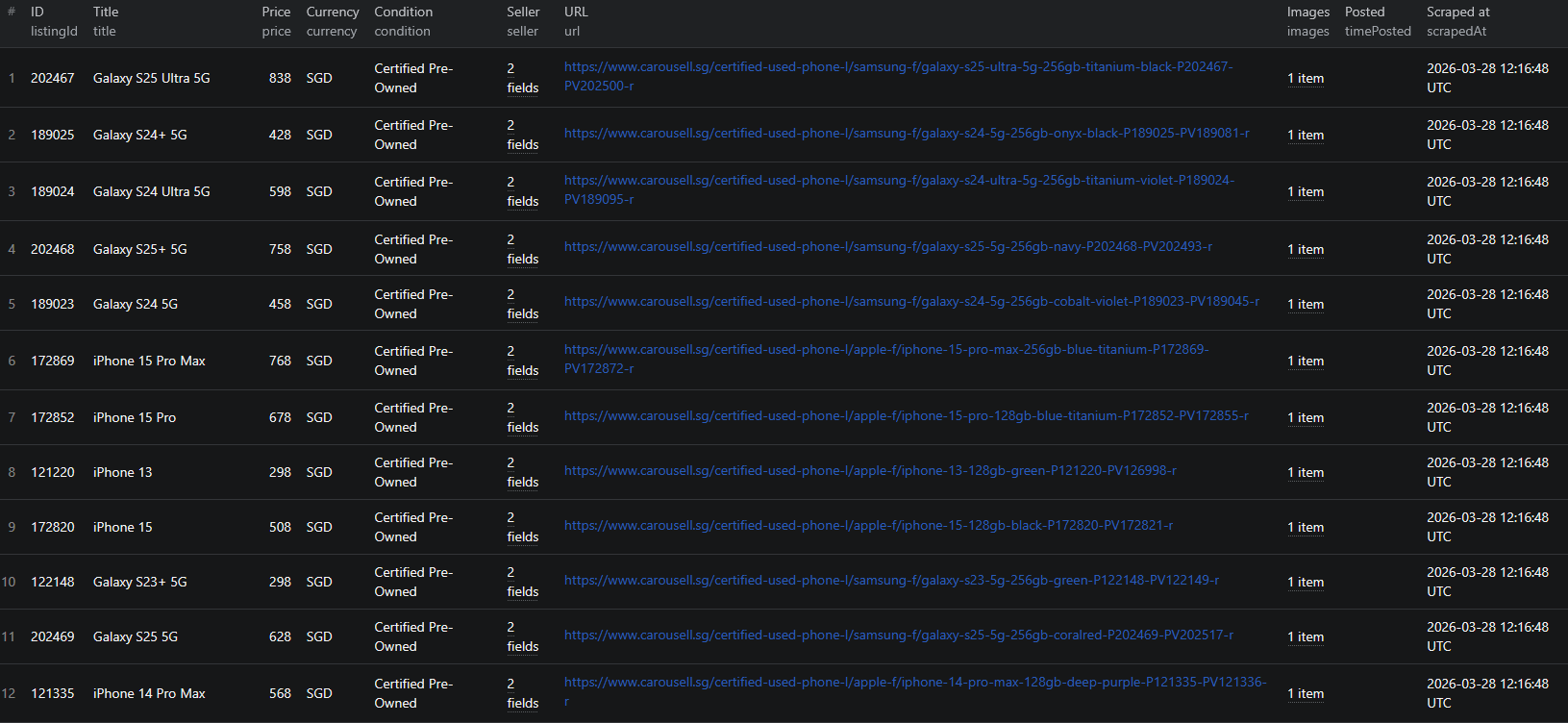Select the listing ID 189023 cell
Image resolution: width=1568 pixels, height=723 pixels.
[52, 304]
